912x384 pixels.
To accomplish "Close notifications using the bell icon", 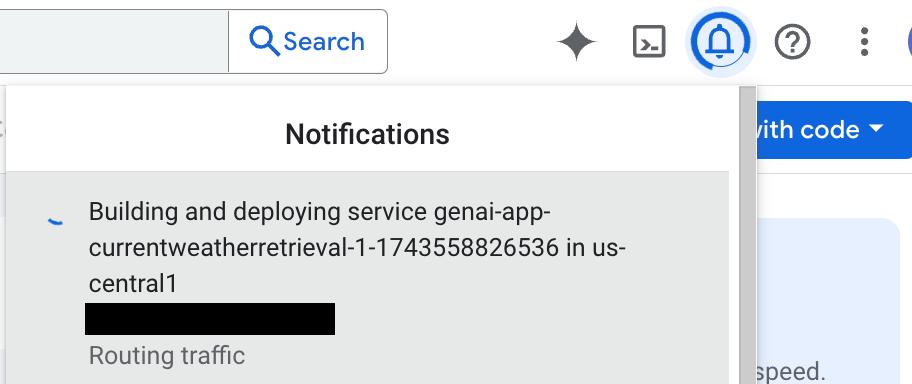I will (720, 42).
